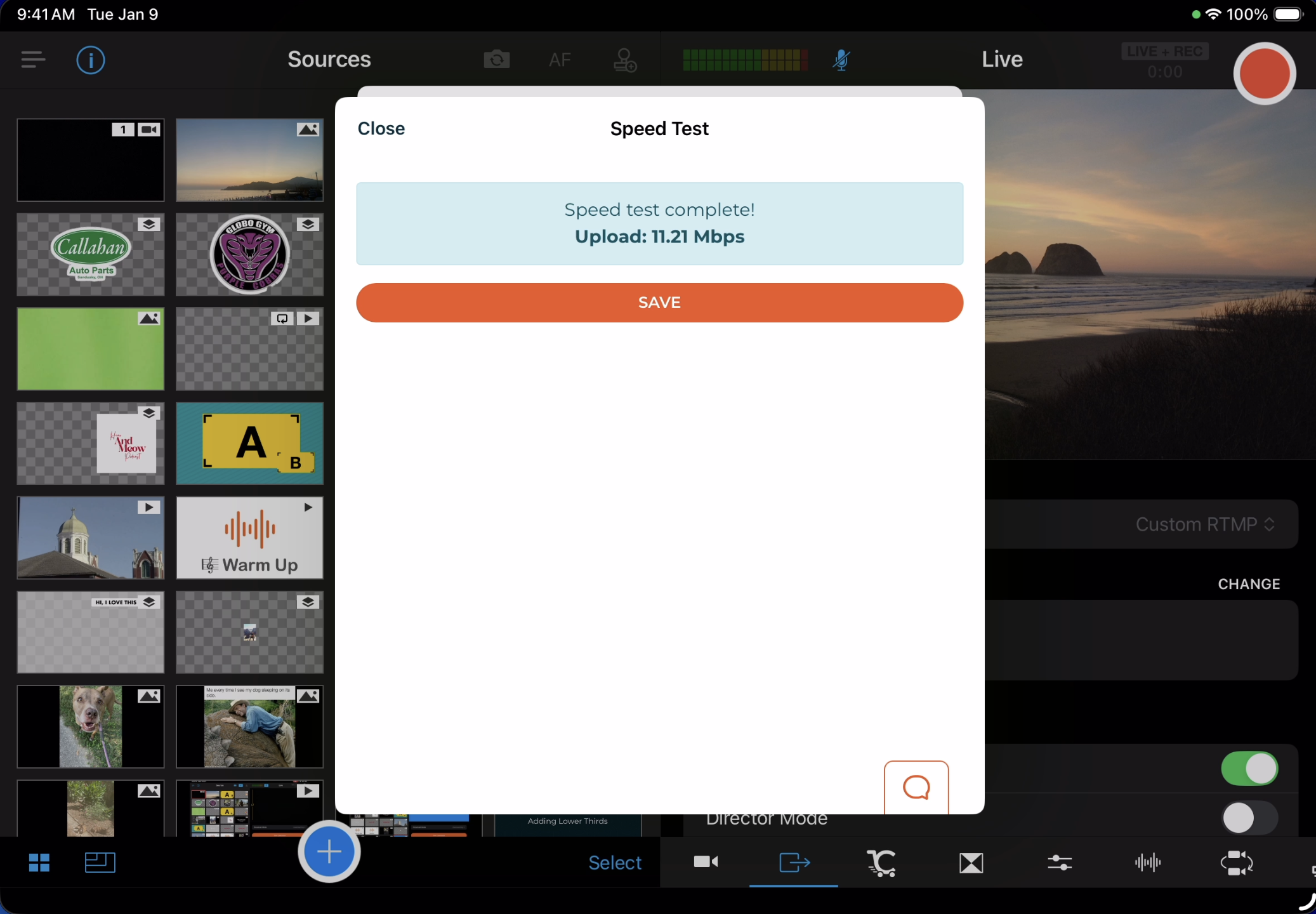Open the adjustment sliders tab

(x=1060, y=863)
